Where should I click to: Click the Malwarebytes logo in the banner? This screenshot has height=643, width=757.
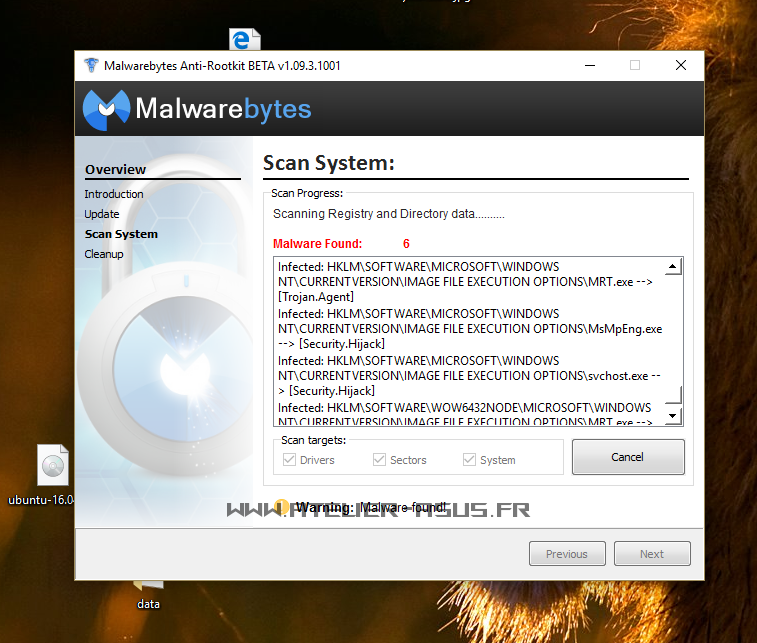(107, 108)
